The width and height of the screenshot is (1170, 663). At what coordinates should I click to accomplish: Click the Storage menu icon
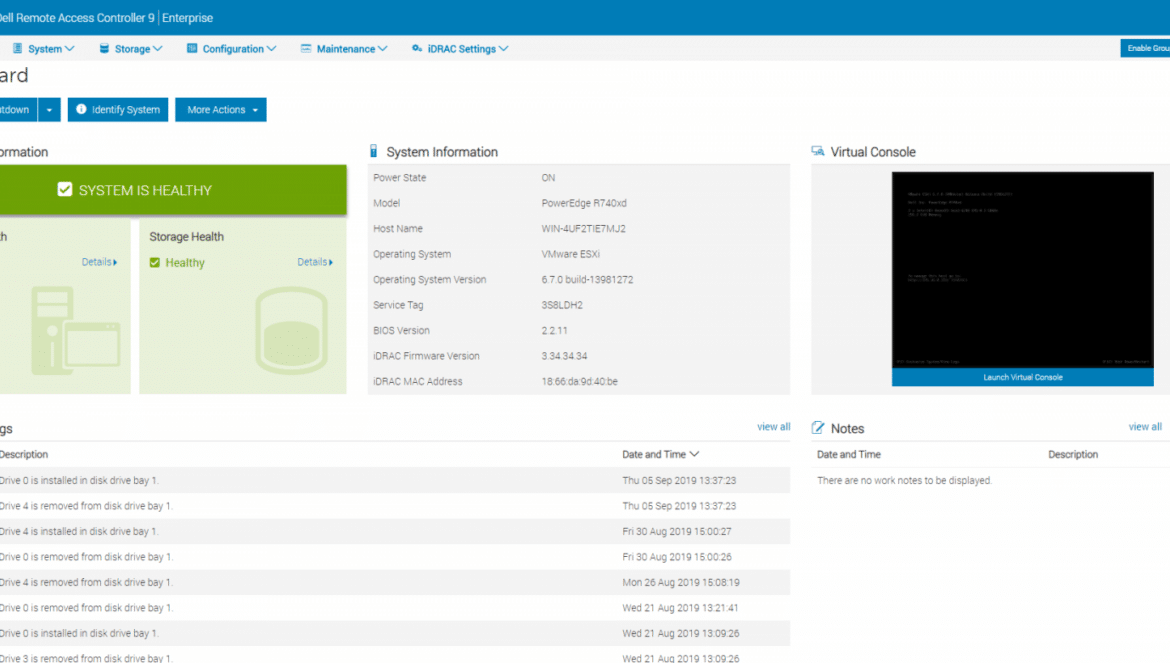104,48
